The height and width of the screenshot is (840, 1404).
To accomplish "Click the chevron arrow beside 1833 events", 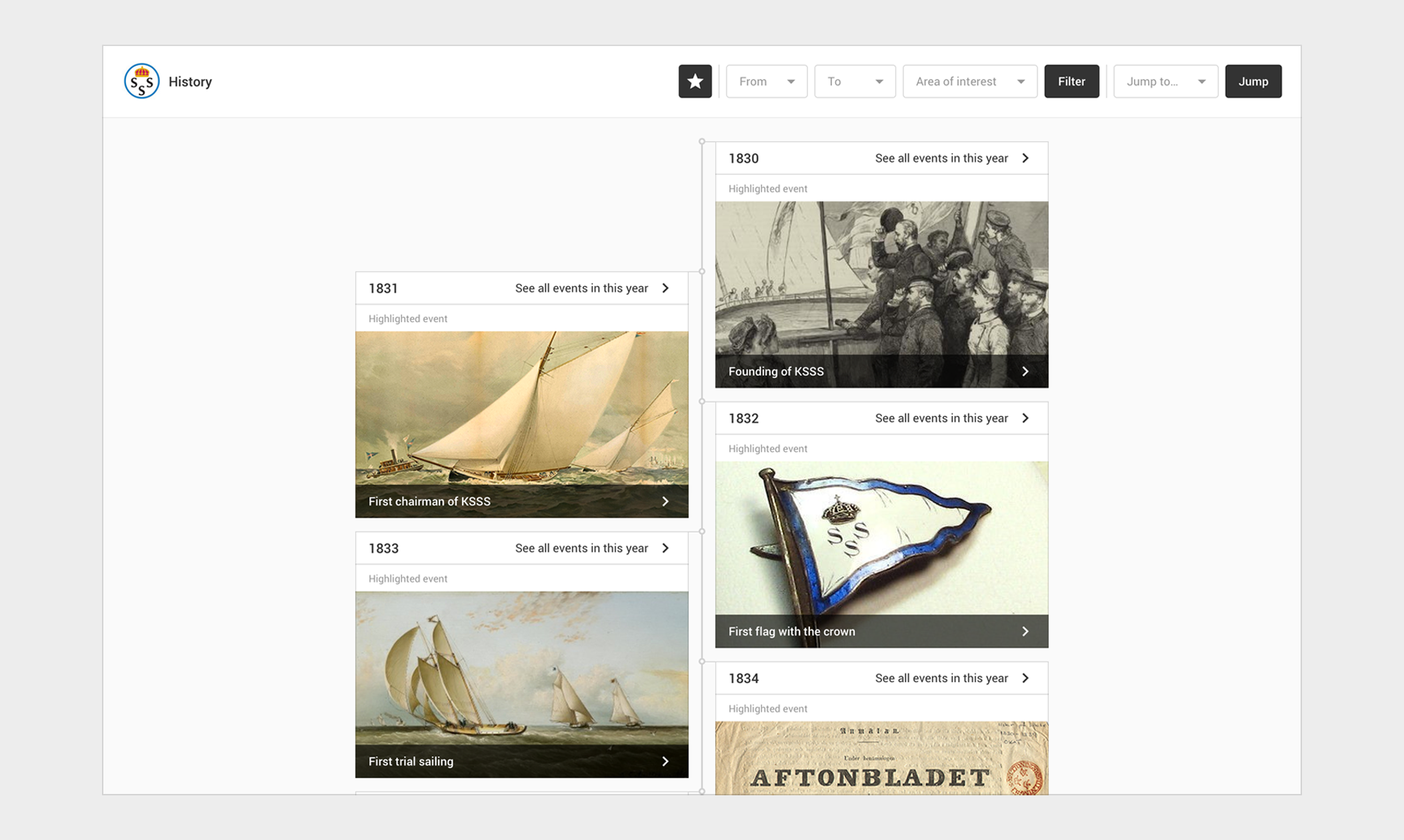I will (665, 548).
